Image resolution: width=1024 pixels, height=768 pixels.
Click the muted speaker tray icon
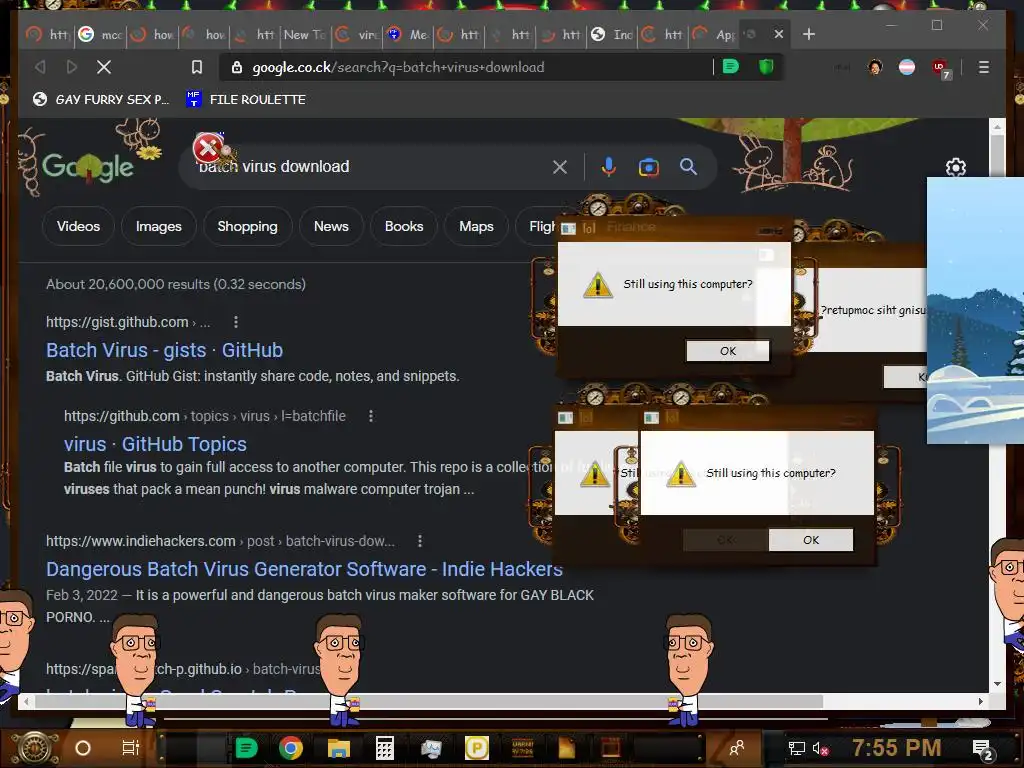point(820,748)
